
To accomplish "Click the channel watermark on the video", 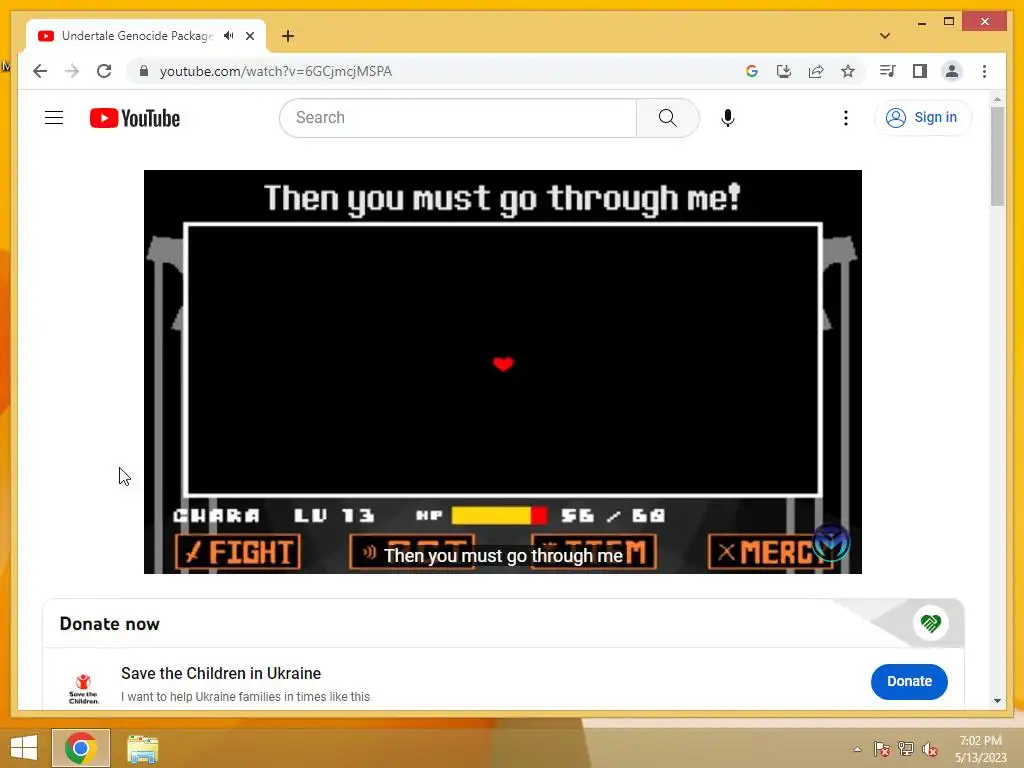I will (831, 543).
